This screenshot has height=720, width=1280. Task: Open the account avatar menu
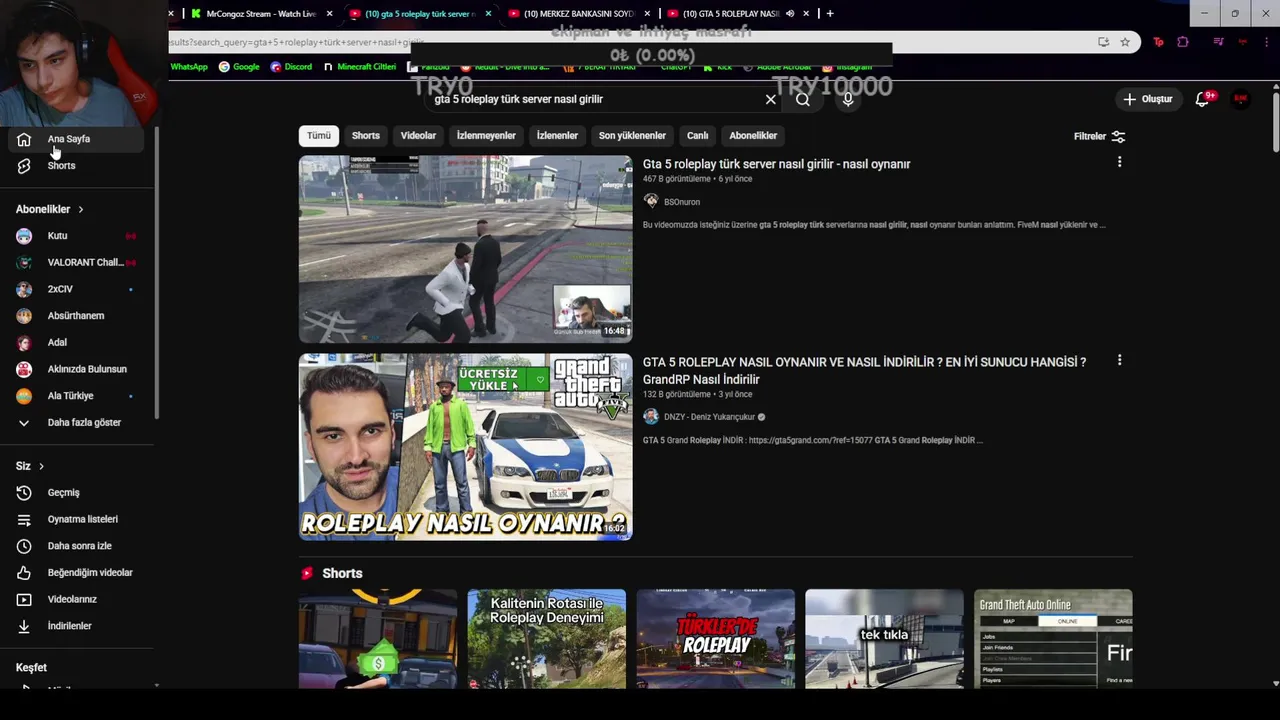[x=1240, y=99]
